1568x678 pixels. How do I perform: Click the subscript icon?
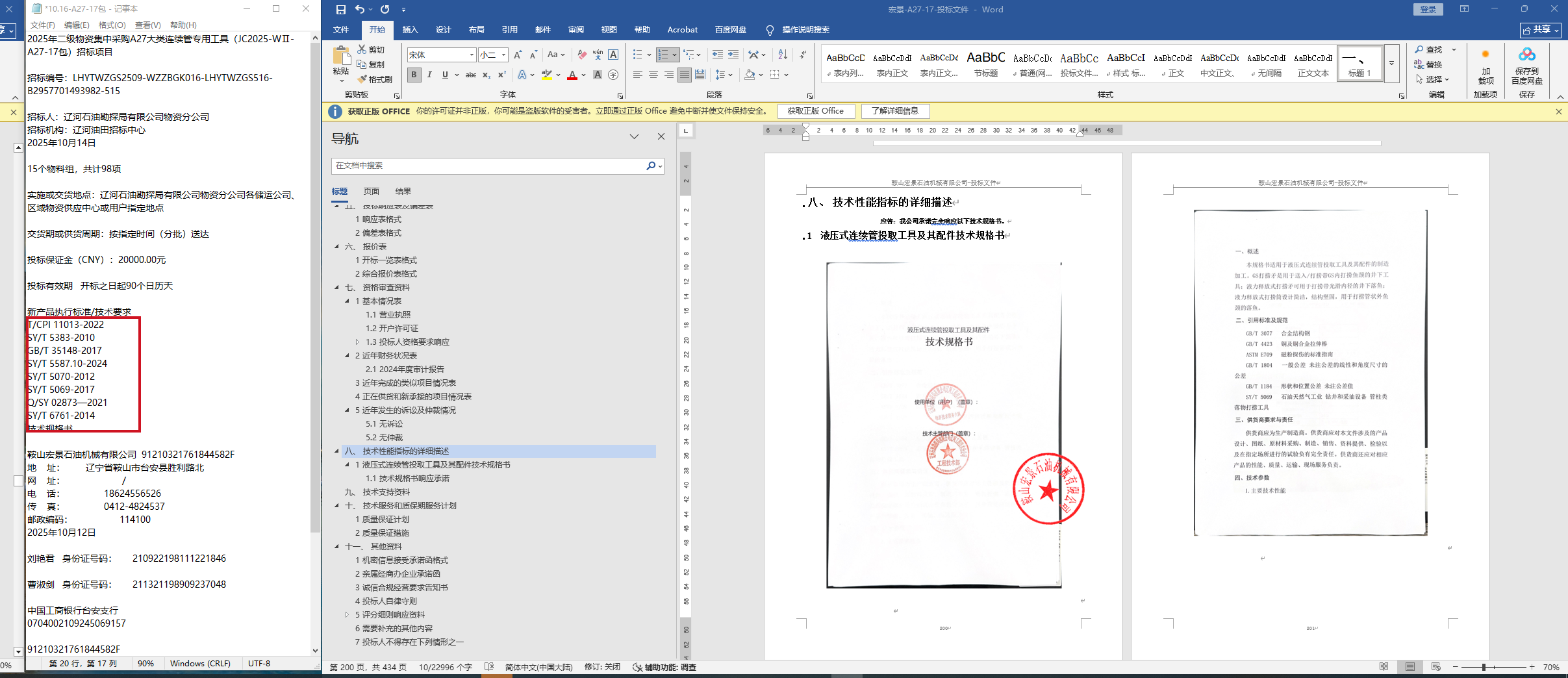coord(487,75)
